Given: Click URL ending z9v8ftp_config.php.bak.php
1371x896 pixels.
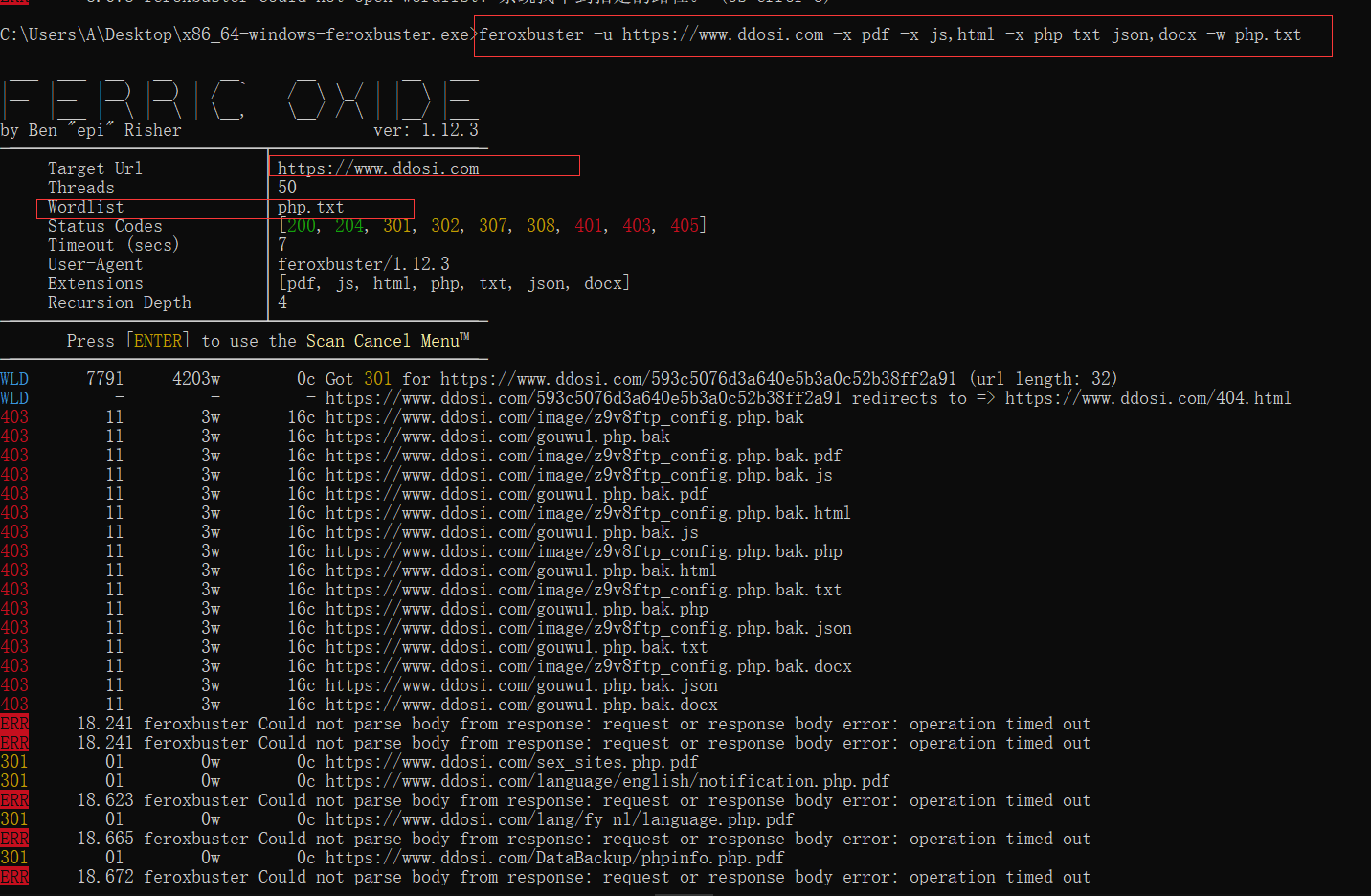Looking at the screenshot, I should 583,551.
